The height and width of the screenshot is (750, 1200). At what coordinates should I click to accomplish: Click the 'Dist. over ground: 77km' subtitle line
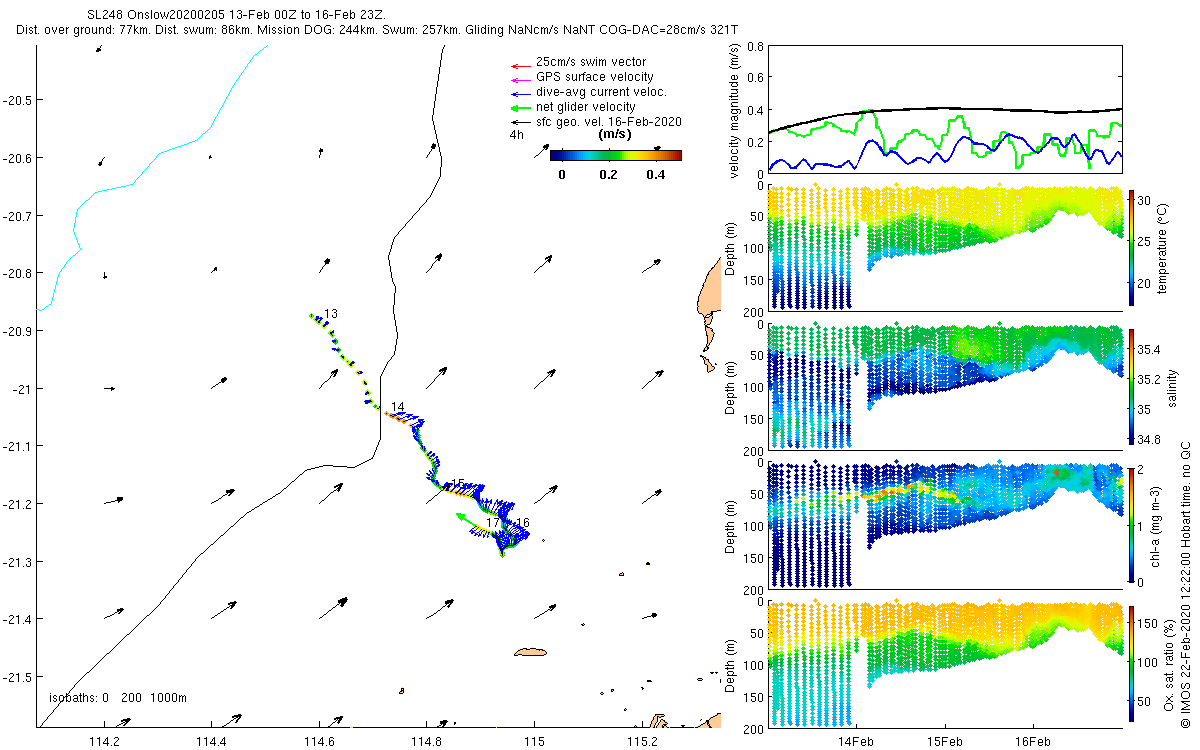pos(378,32)
